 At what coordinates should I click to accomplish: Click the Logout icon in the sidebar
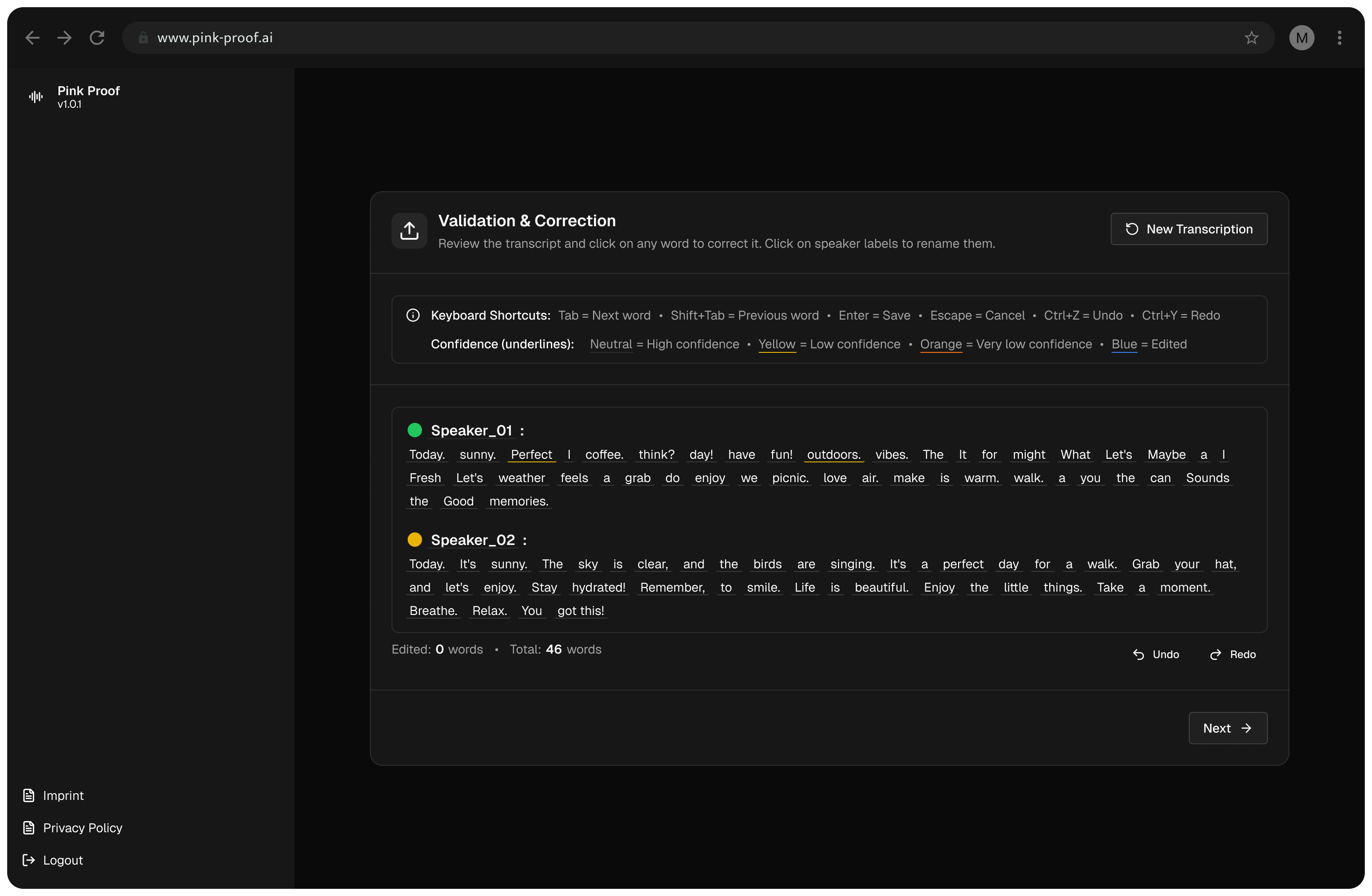pyautogui.click(x=29, y=860)
